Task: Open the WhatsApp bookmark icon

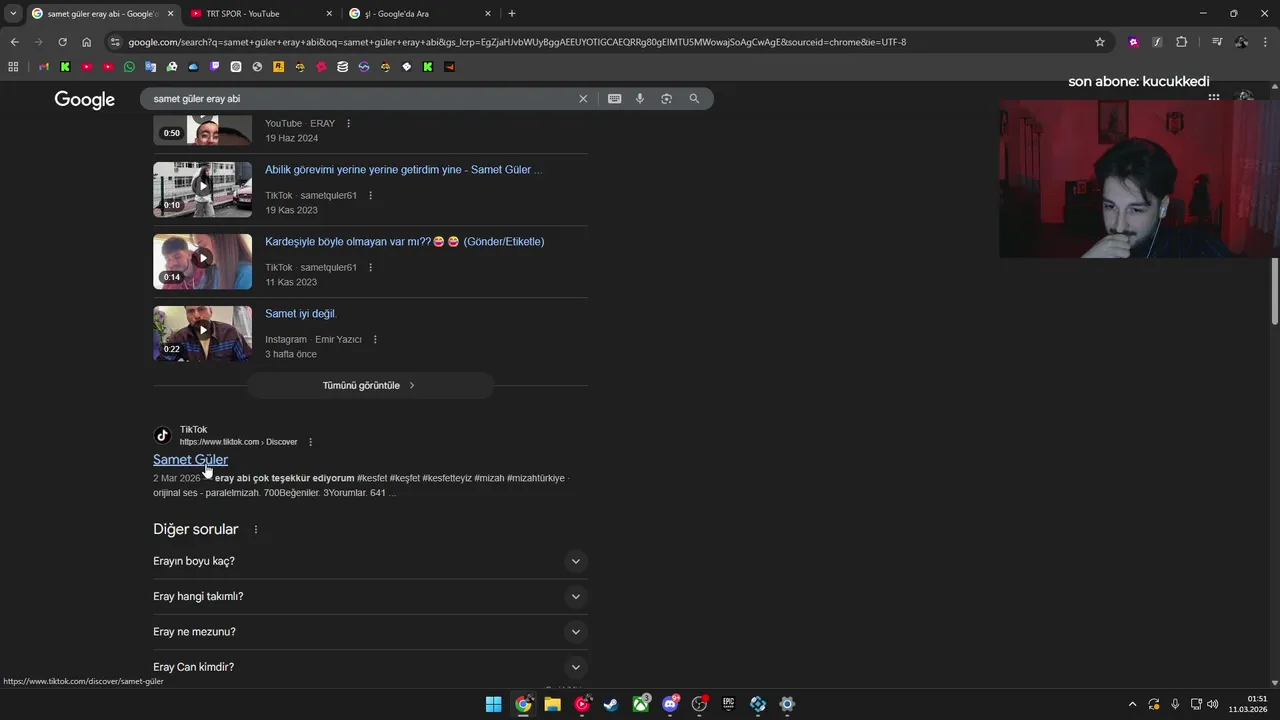Action: [129, 67]
